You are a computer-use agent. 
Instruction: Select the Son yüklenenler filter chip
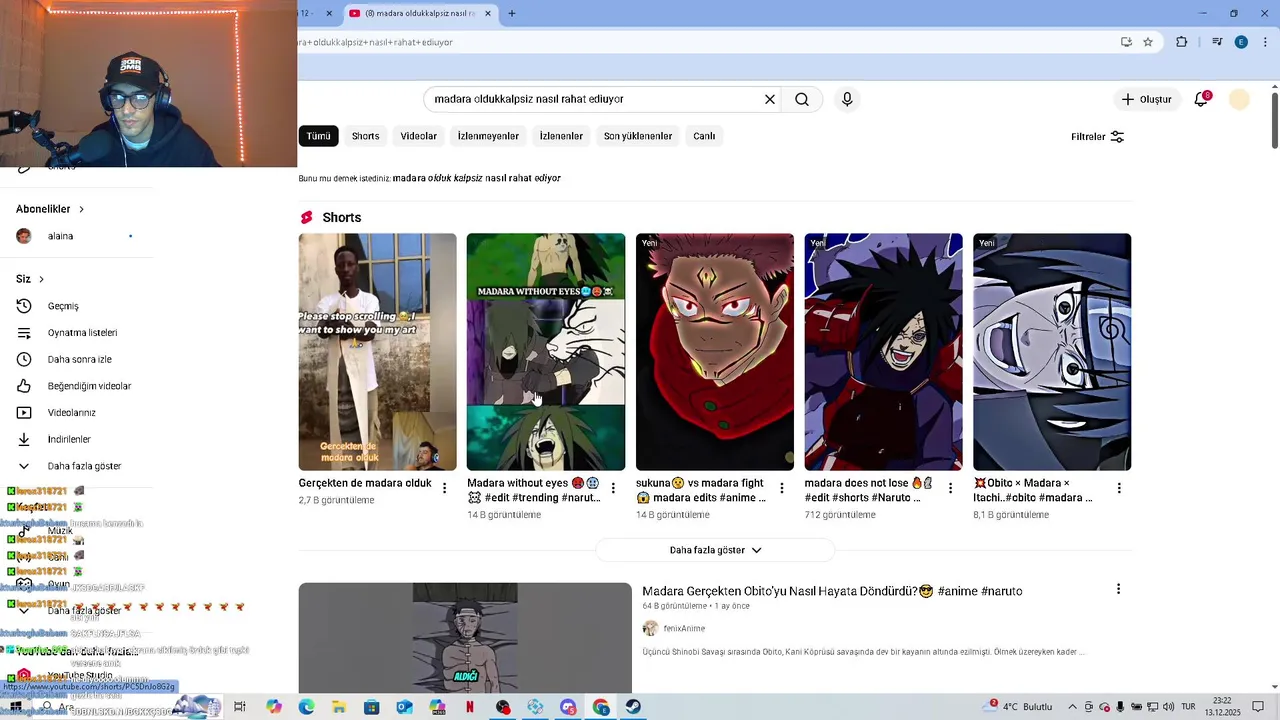638,136
